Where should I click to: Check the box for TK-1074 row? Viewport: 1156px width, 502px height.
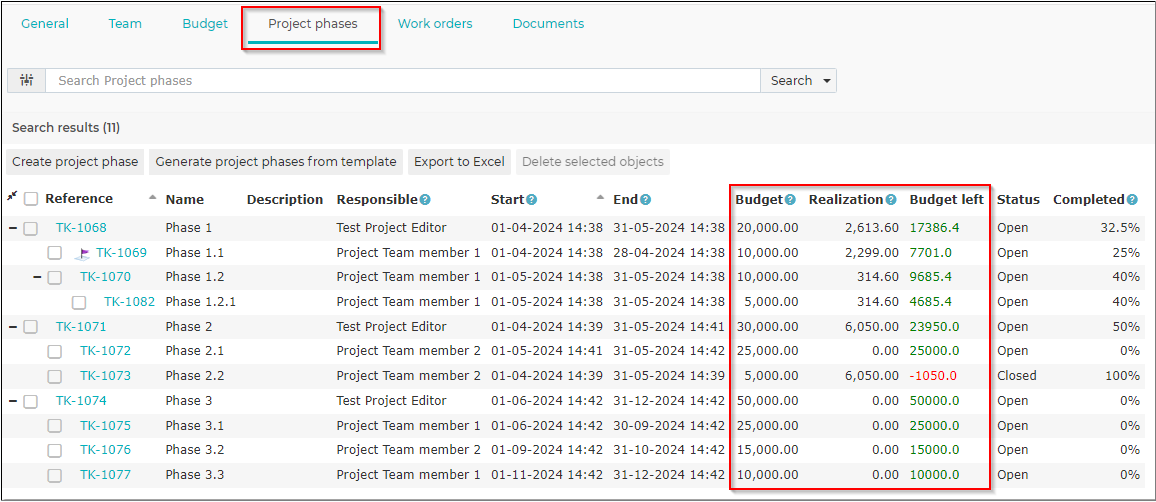(x=30, y=402)
